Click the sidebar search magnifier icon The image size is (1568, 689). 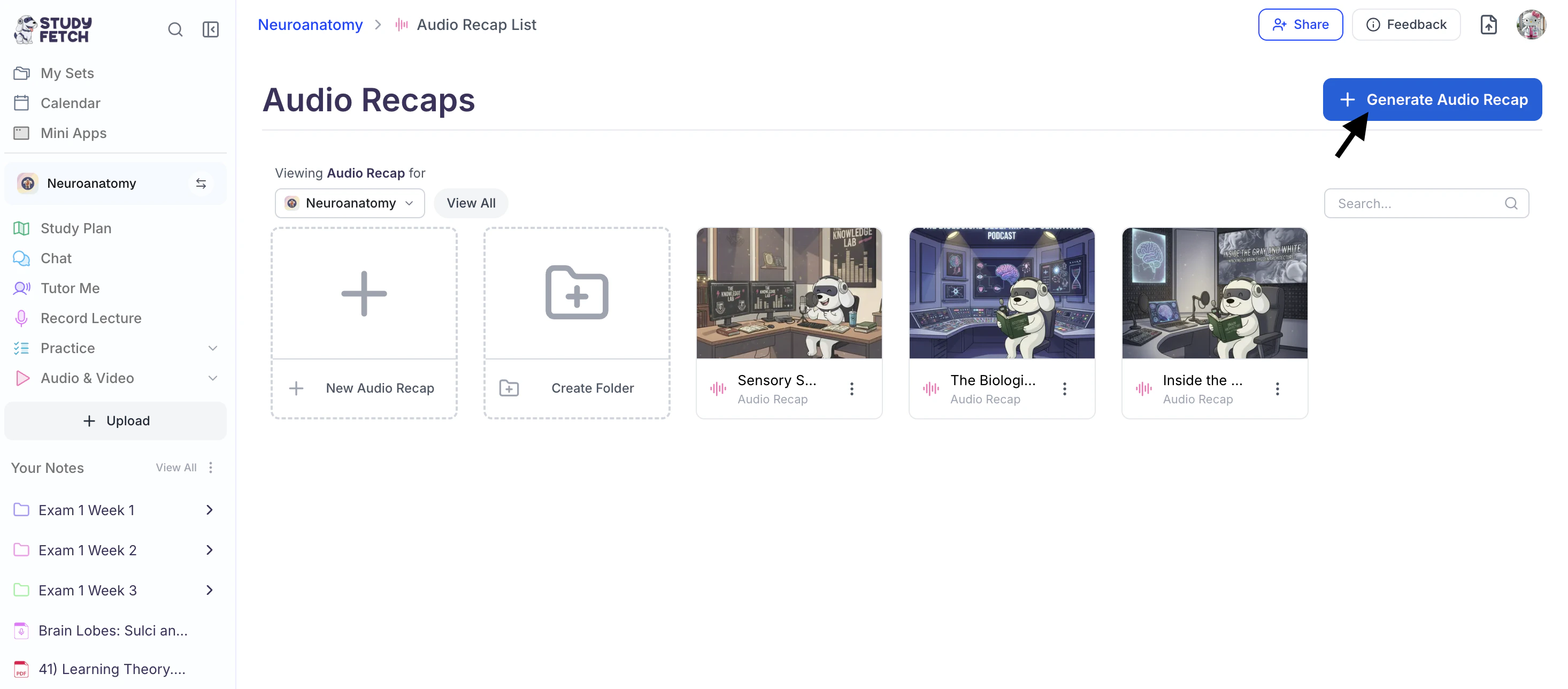tap(175, 29)
